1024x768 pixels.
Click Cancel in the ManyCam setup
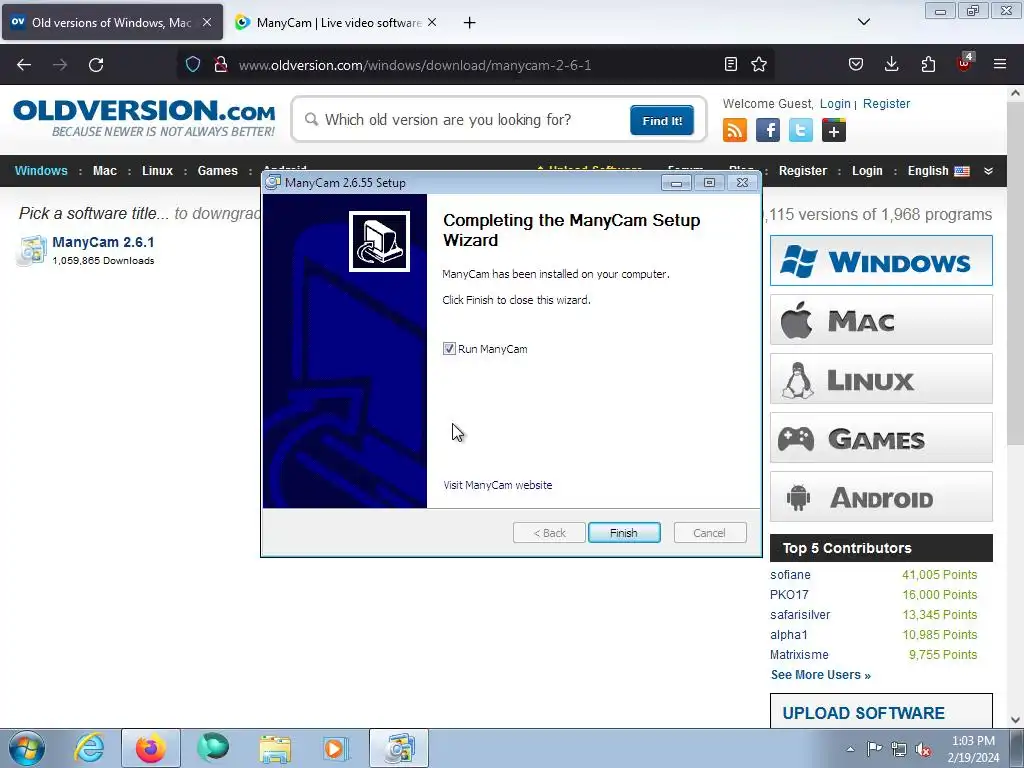click(709, 533)
